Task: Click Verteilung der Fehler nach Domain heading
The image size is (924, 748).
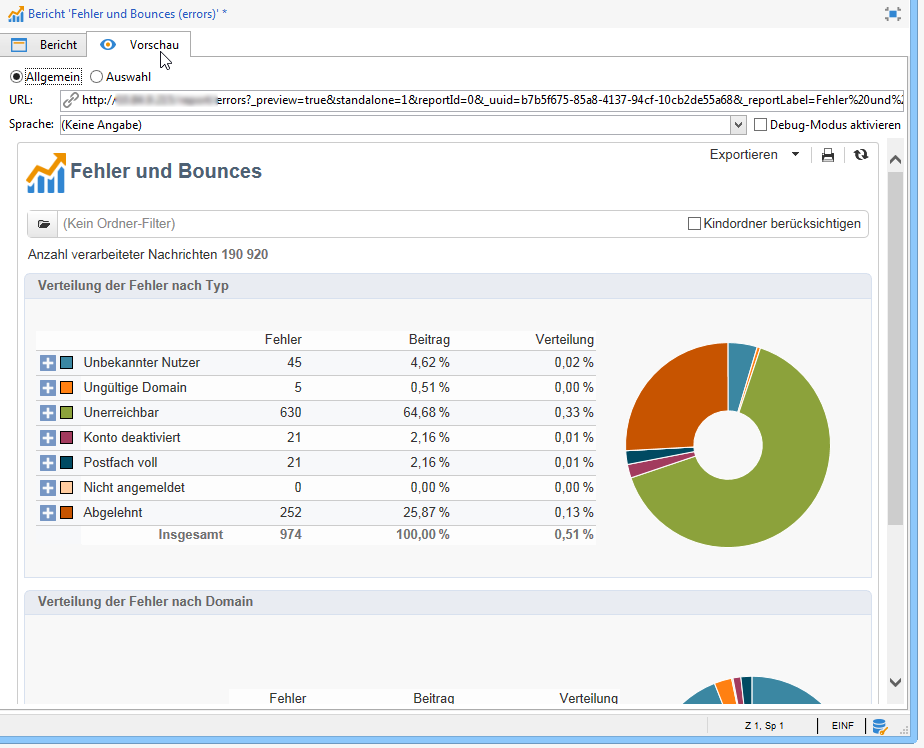Action: (146, 602)
